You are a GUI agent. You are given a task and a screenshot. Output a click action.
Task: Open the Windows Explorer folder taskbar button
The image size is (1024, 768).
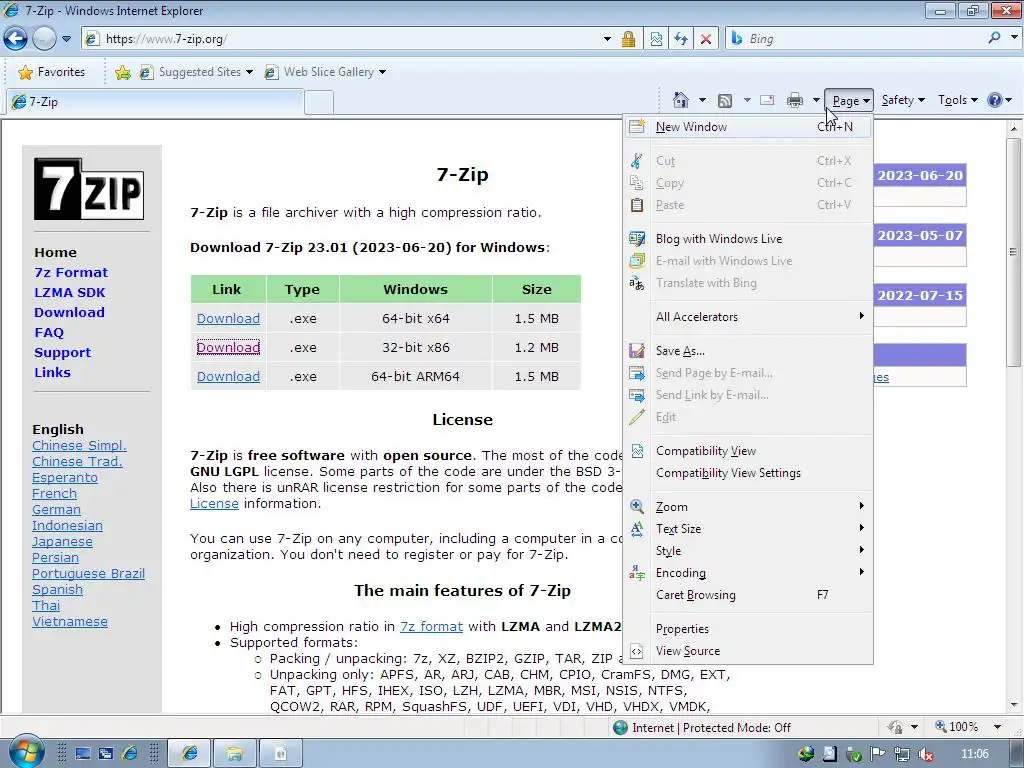pyautogui.click(x=234, y=754)
